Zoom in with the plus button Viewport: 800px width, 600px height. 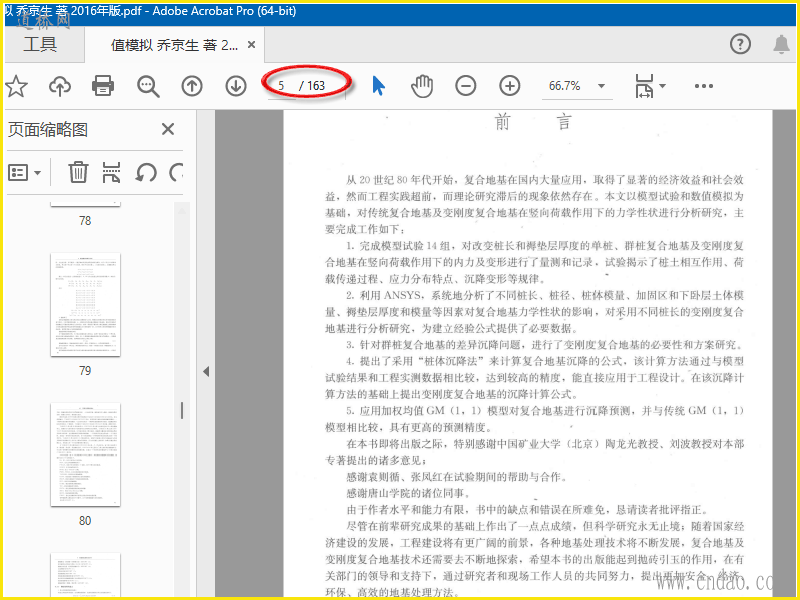pos(510,86)
